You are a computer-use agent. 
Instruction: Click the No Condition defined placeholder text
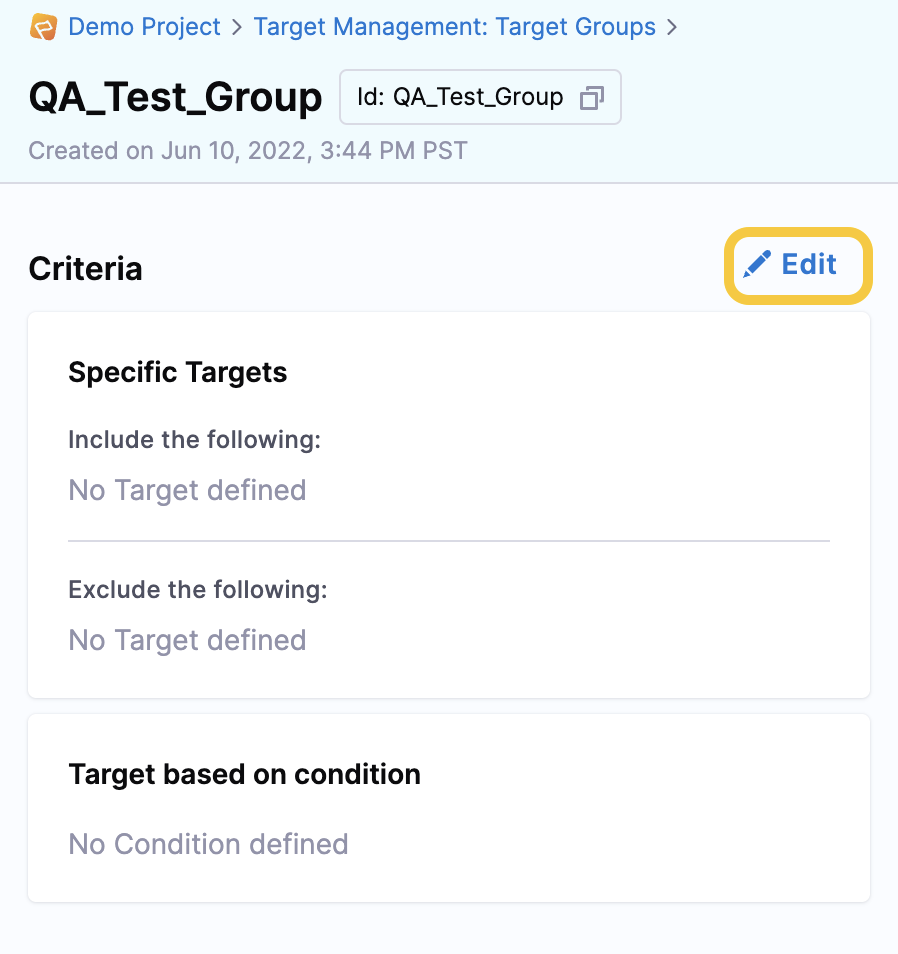point(208,844)
